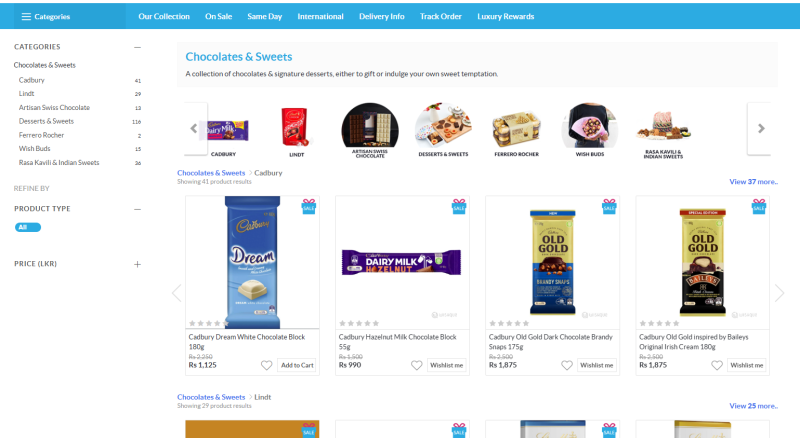800x438 pixels.
Task: Open the Wish Buds category thumbnail
Action: (590, 130)
